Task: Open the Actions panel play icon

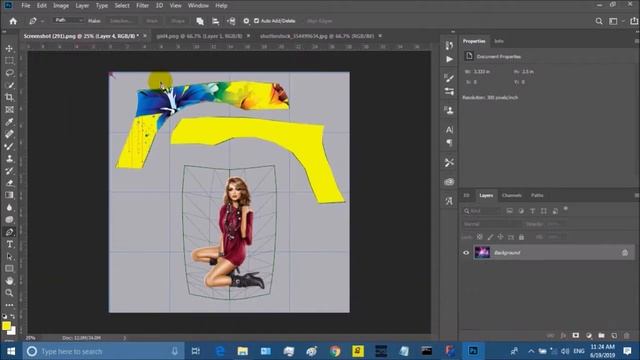Action: coord(449,59)
